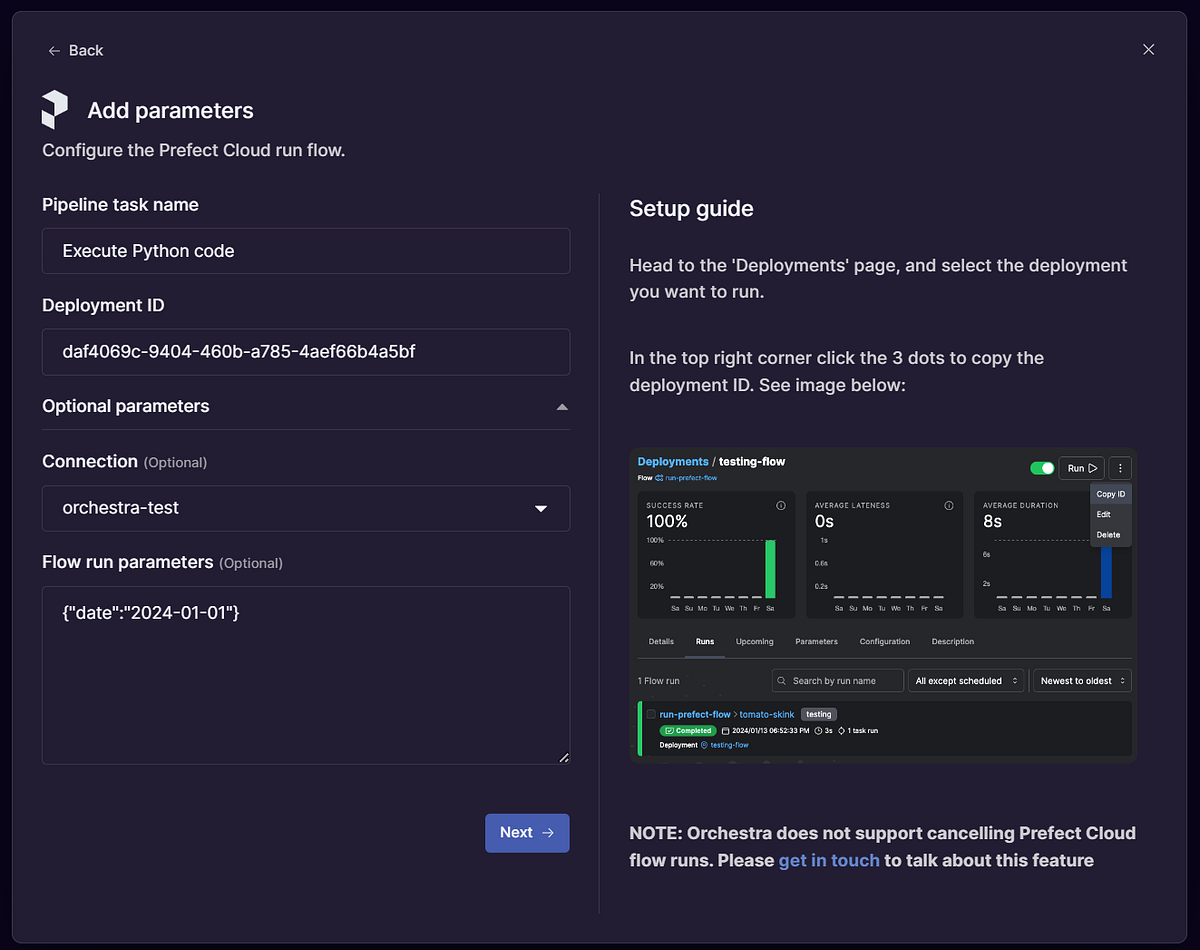Select Copy ID from the context menu

pos(1110,494)
